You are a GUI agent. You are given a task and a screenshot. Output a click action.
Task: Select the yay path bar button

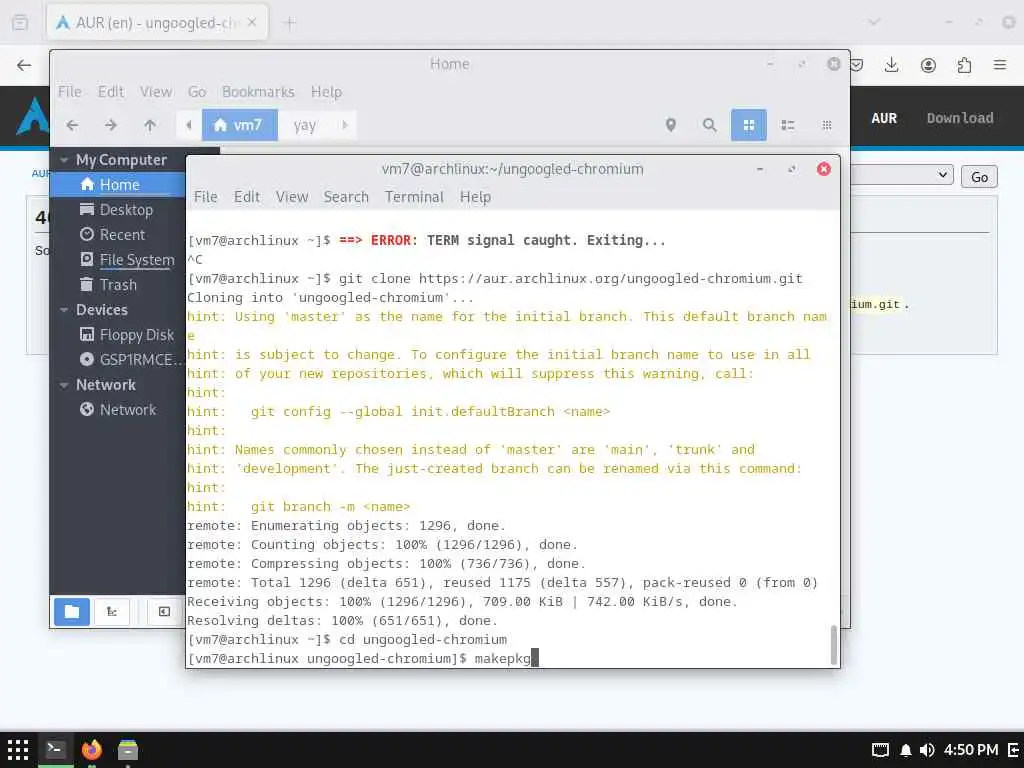[x=304, y=125]
